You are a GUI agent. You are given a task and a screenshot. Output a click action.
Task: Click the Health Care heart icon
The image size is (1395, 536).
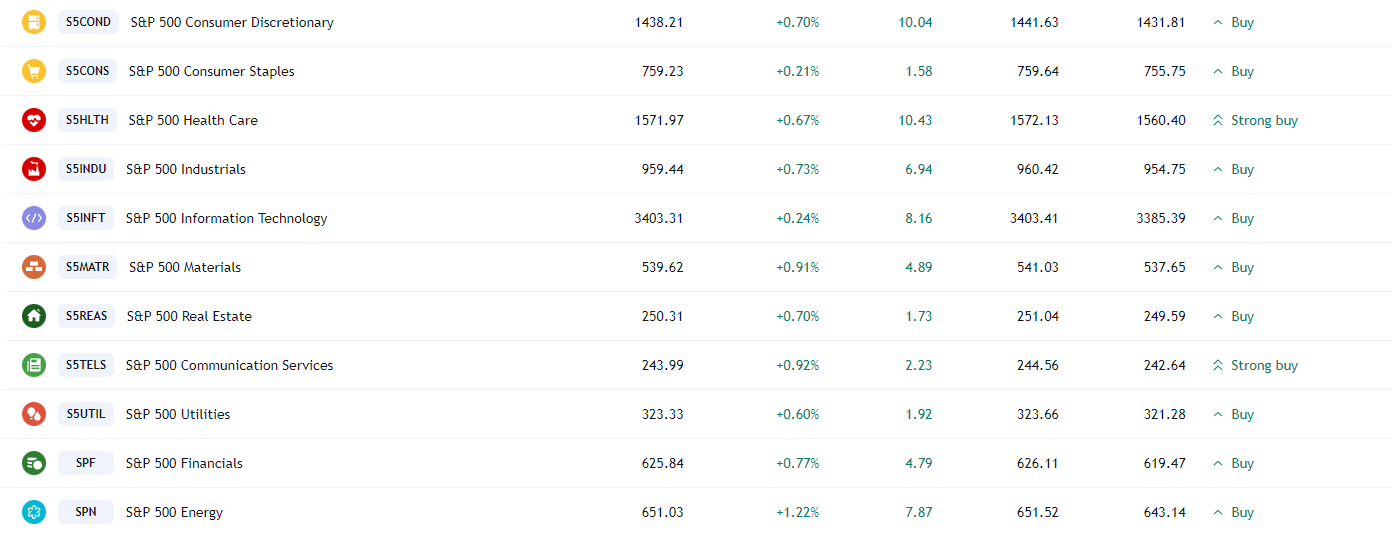tap(34, 120)
